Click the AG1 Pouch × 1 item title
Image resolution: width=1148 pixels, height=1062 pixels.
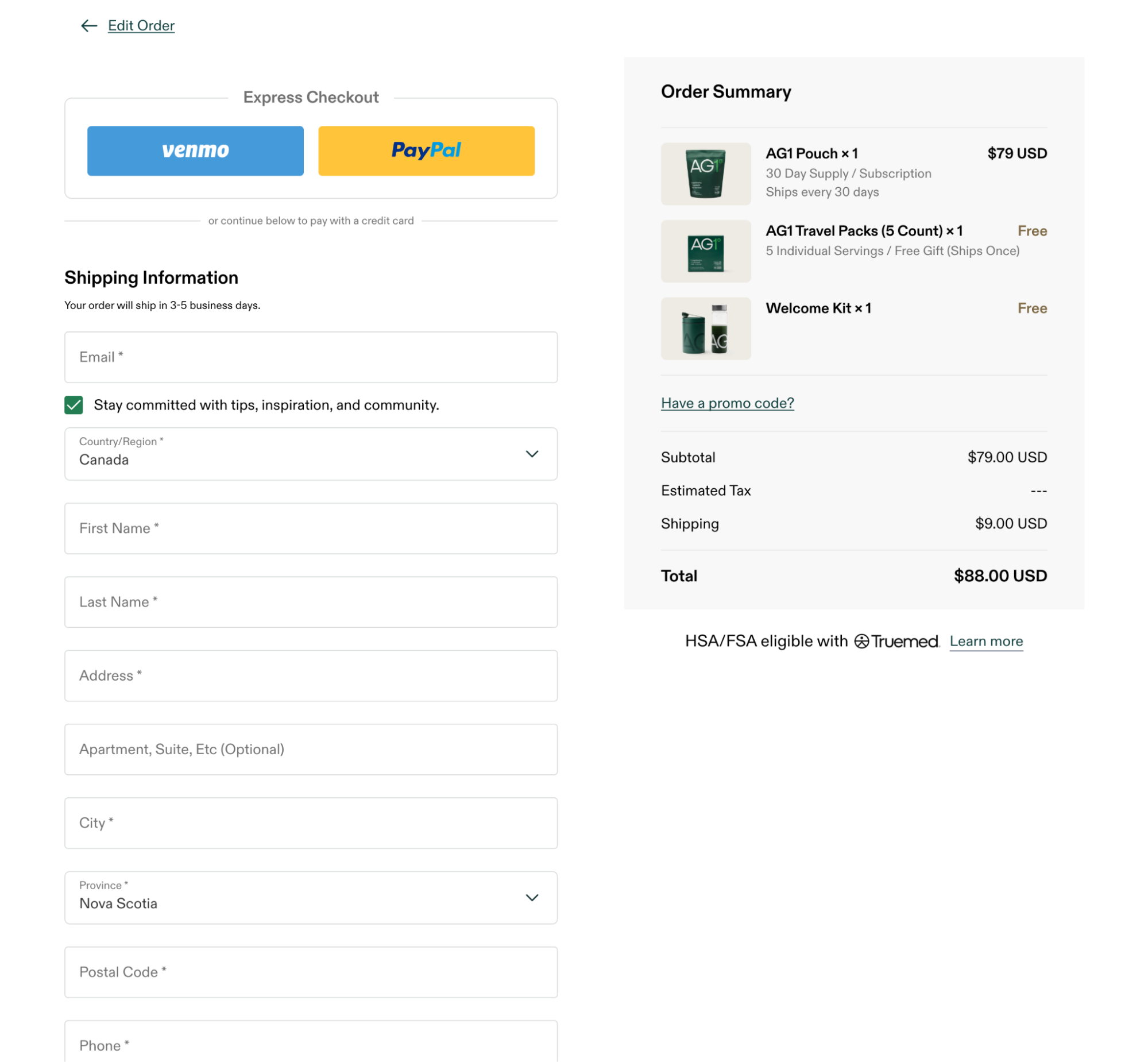811,153
